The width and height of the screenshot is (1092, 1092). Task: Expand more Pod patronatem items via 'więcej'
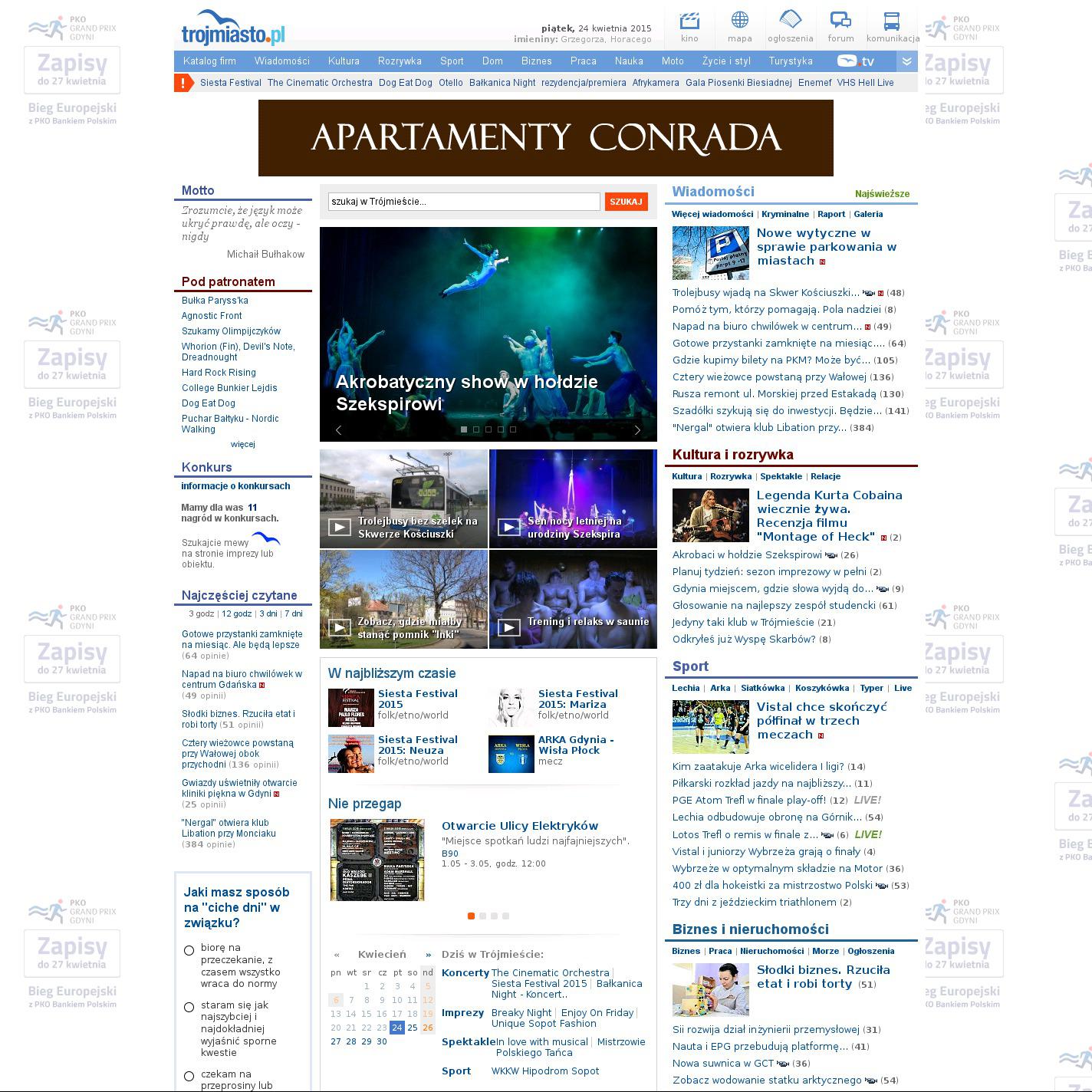[x=243, y=444]
